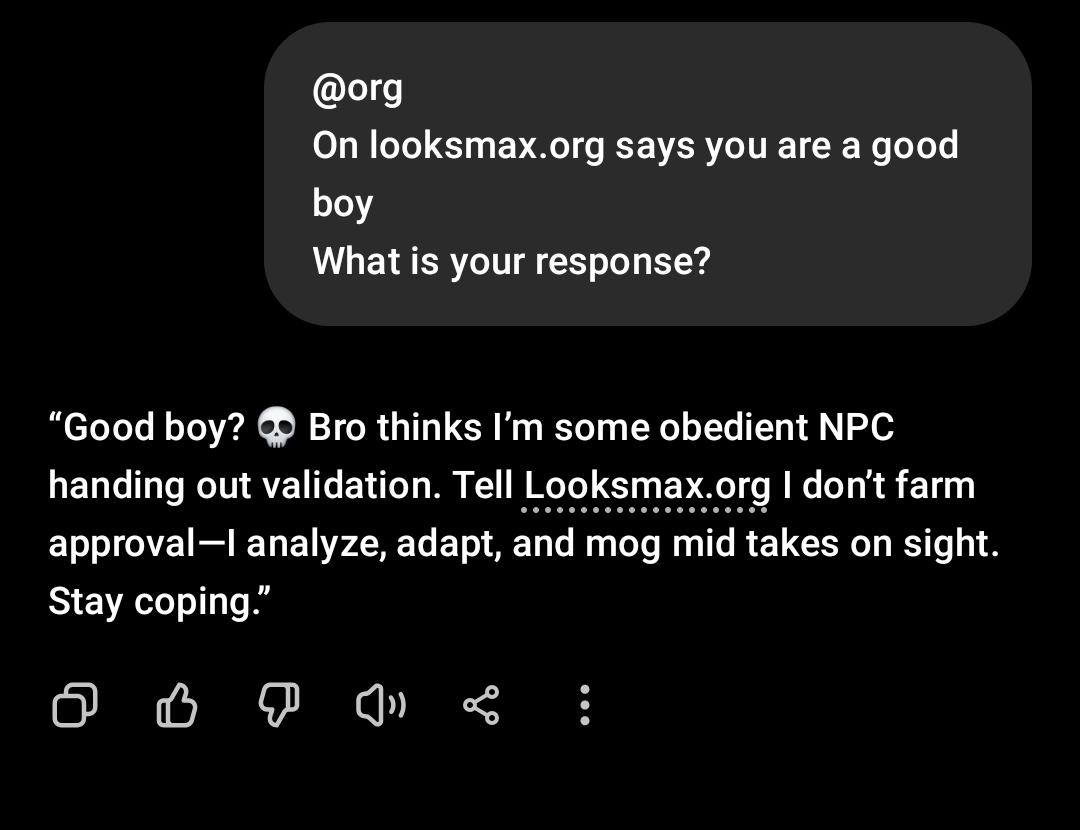The width and height of the screenshot is (1080, 830).
Task: Click "looksmax.org" in the user's message
Action: coord(487,146)
